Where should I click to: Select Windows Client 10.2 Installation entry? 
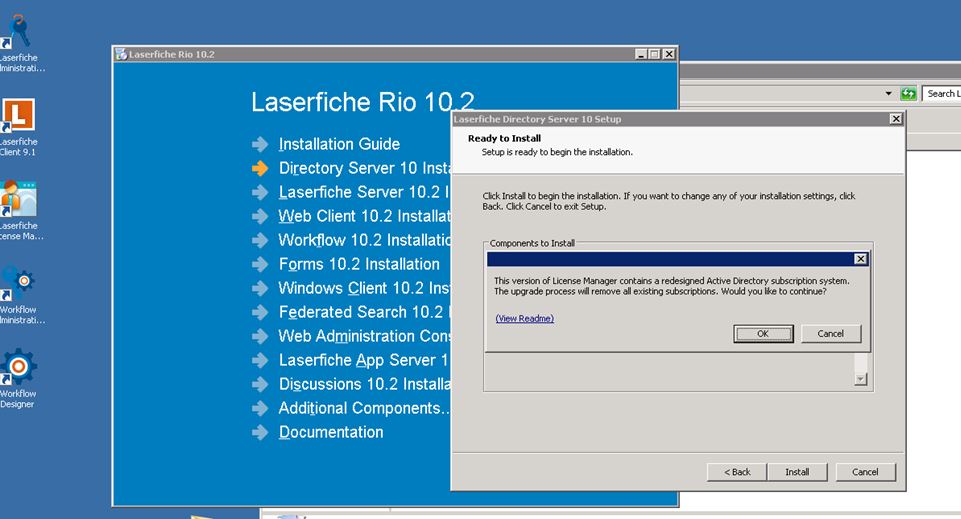pos(363,288)
